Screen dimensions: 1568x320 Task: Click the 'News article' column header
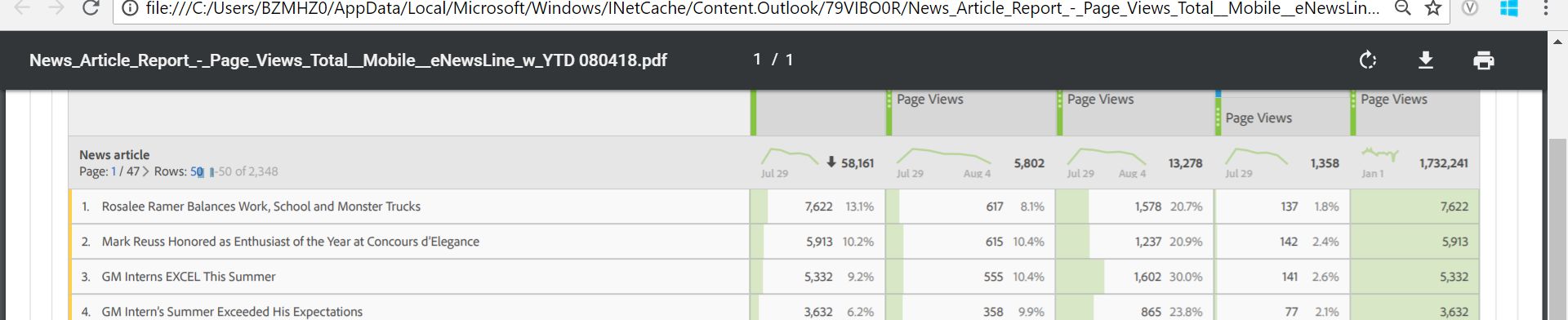pos(114,154)
